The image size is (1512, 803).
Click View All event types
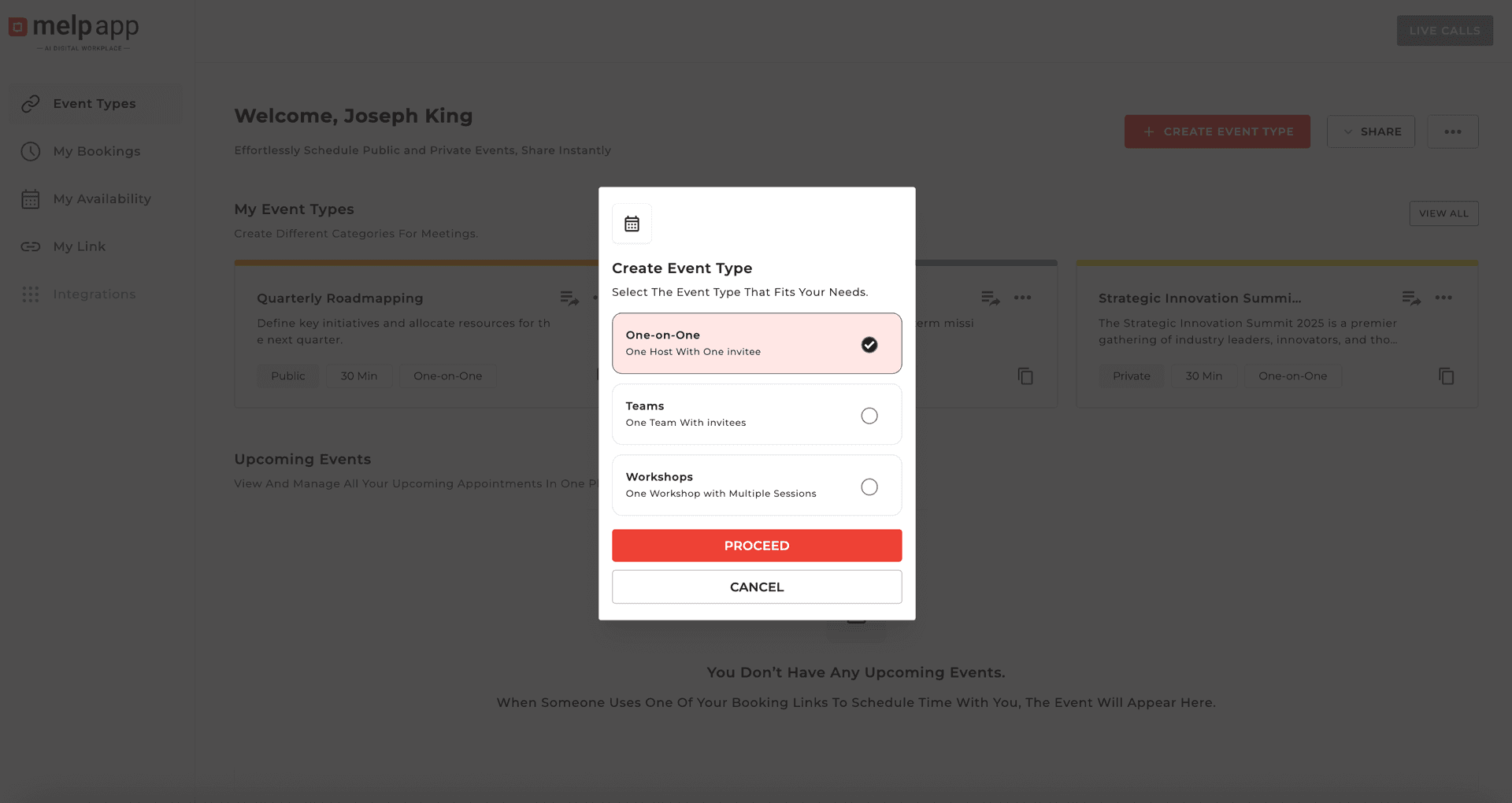pyautogui.click(x=1443, y=213)
